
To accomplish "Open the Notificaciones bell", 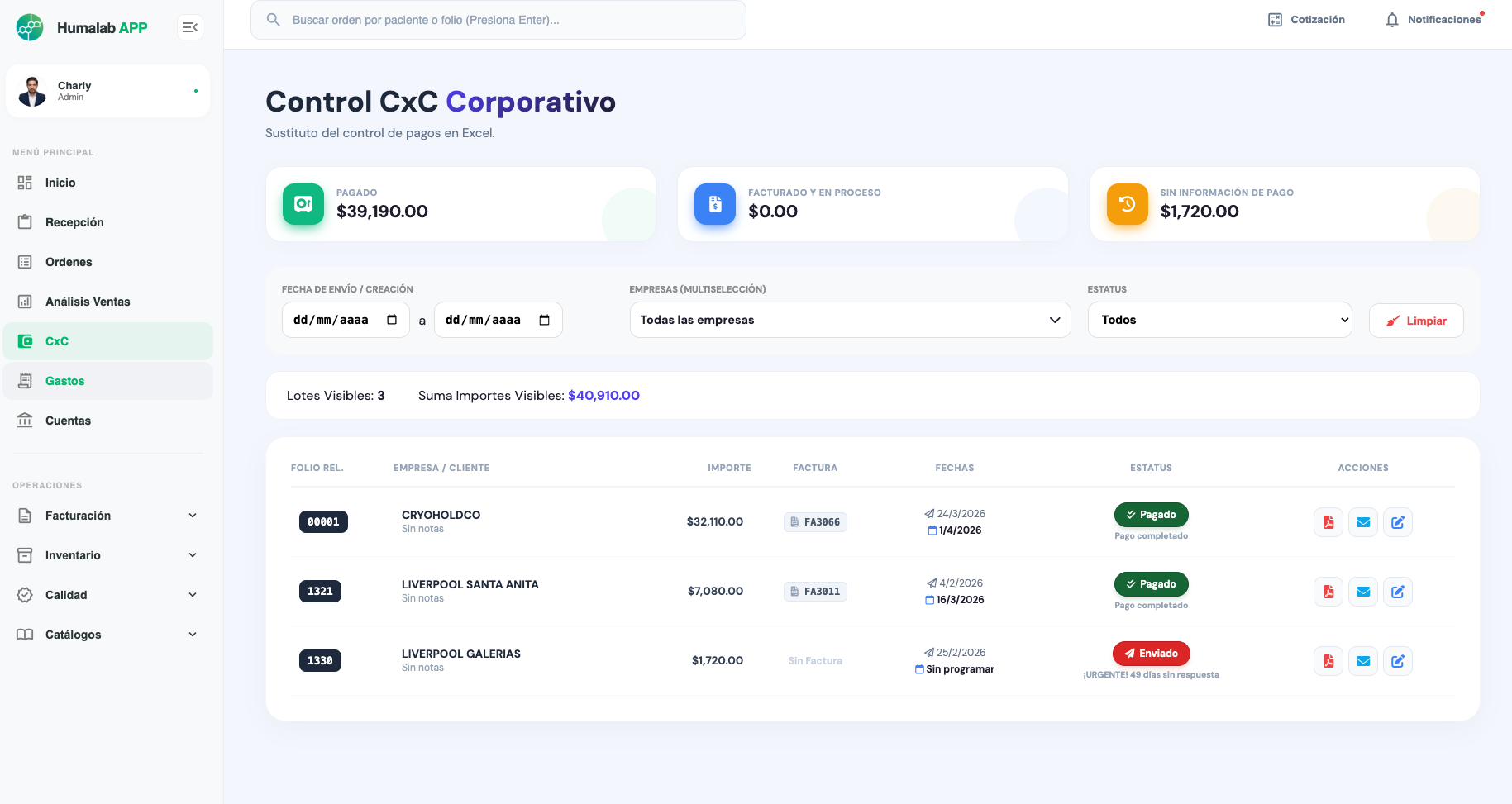I will (1434, 20).
